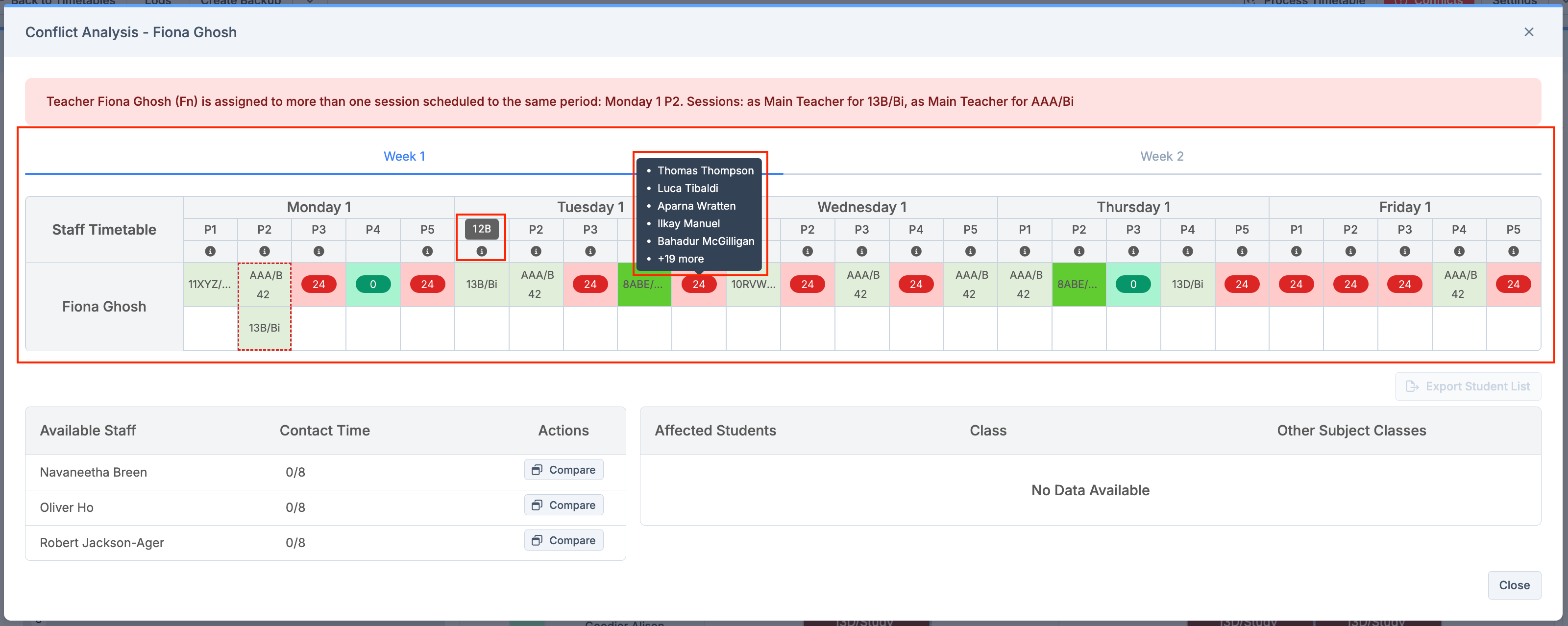
Task: Click info icon under Monday P2
Action: pyautogui.click(x=264, y=251)
